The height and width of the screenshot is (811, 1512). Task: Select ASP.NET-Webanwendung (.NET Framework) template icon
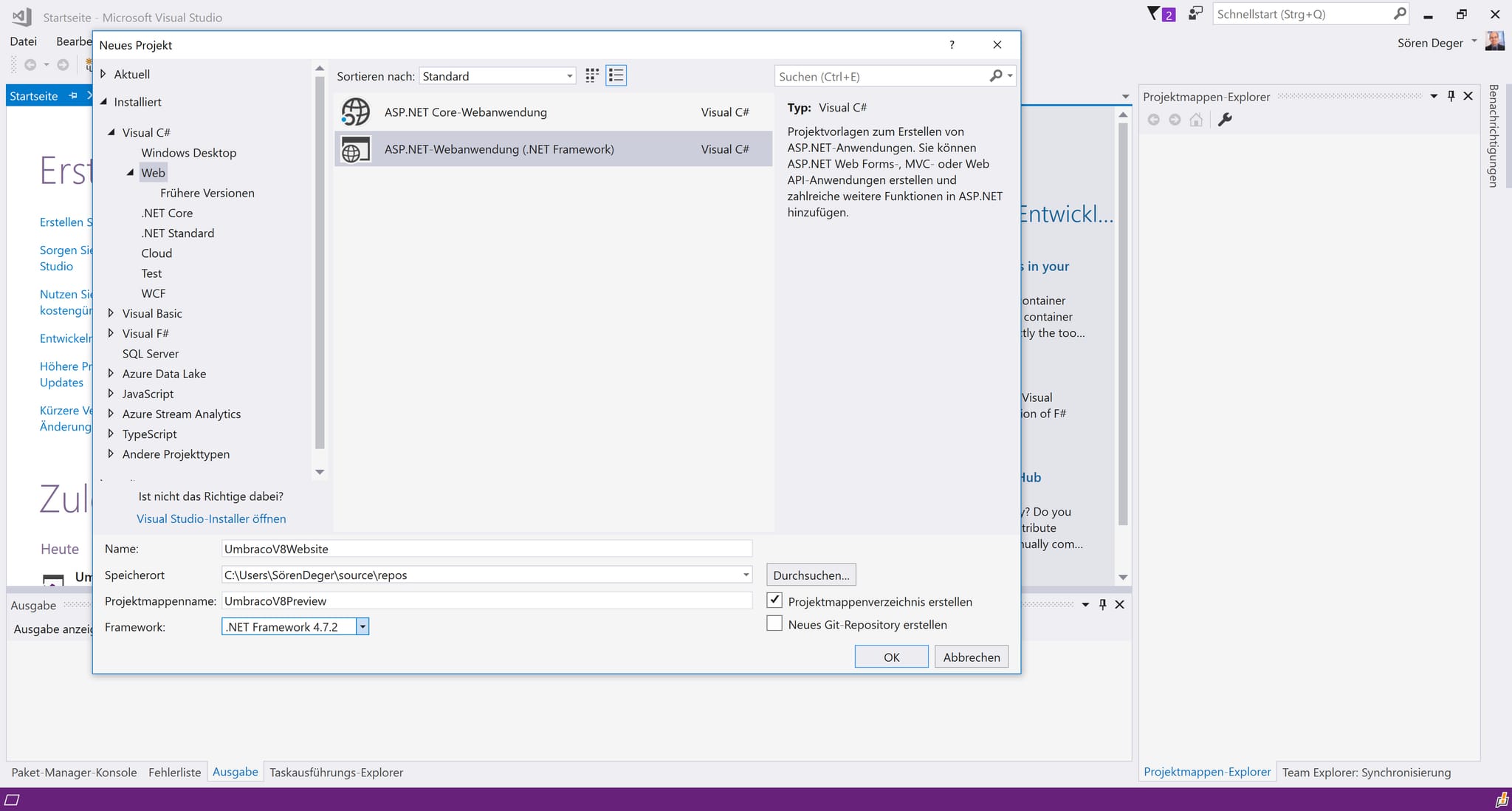(356, 149)
